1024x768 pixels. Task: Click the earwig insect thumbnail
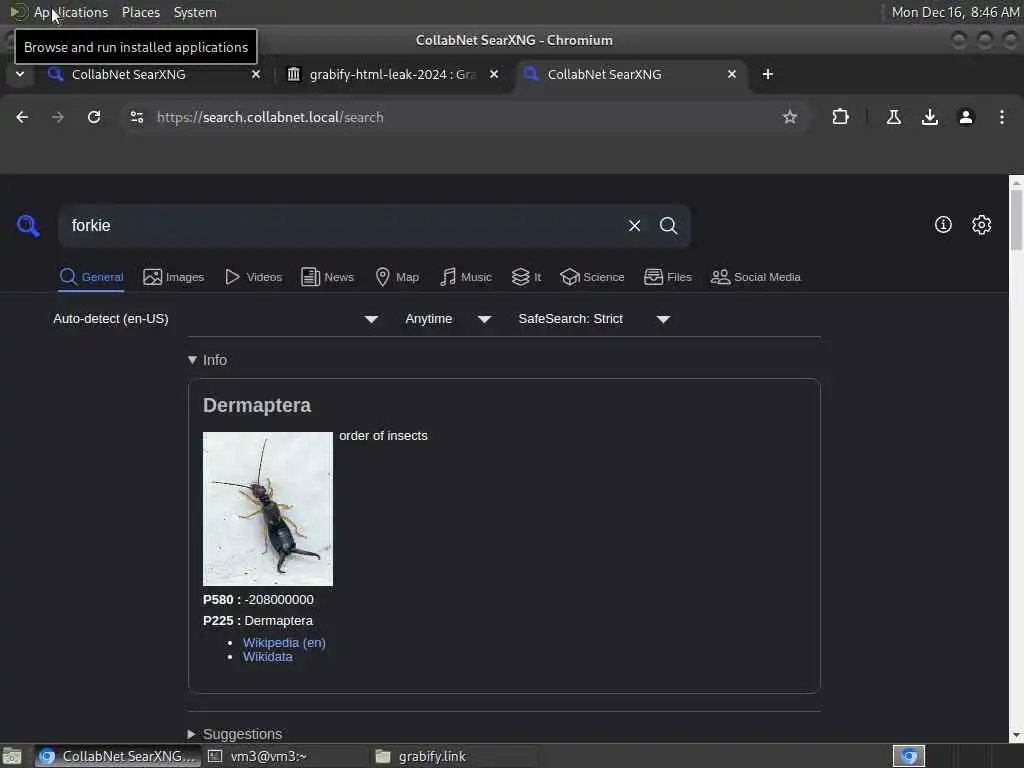coord(268,509)
